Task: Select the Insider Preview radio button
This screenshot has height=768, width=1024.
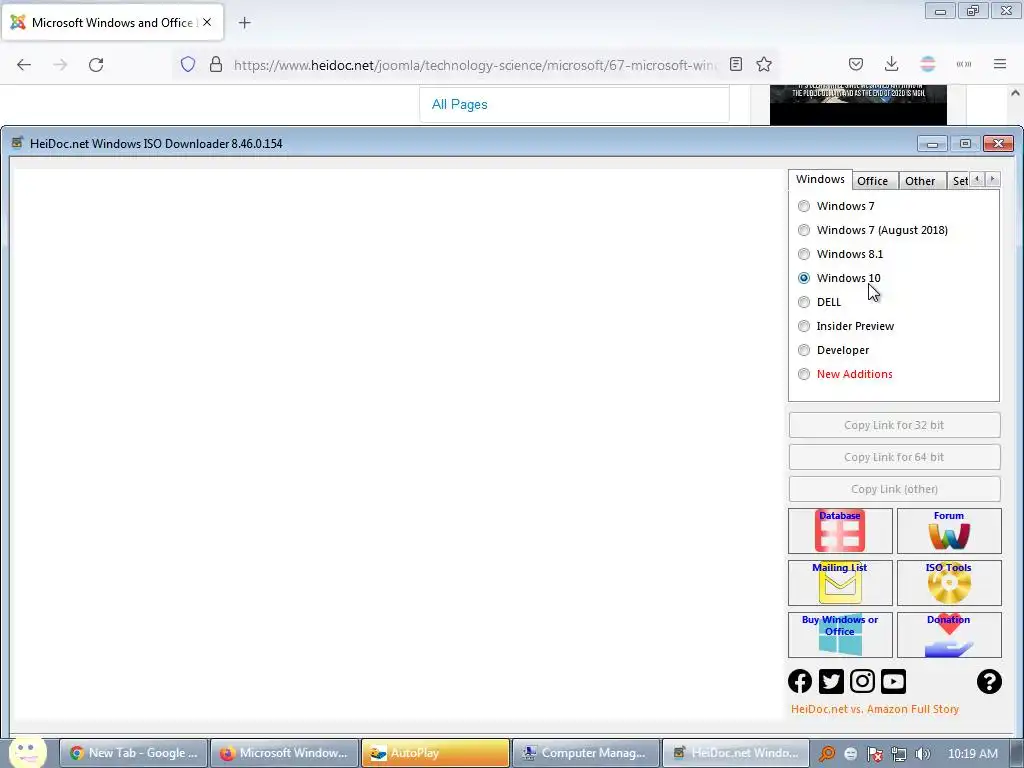Action: coord(804,326)
